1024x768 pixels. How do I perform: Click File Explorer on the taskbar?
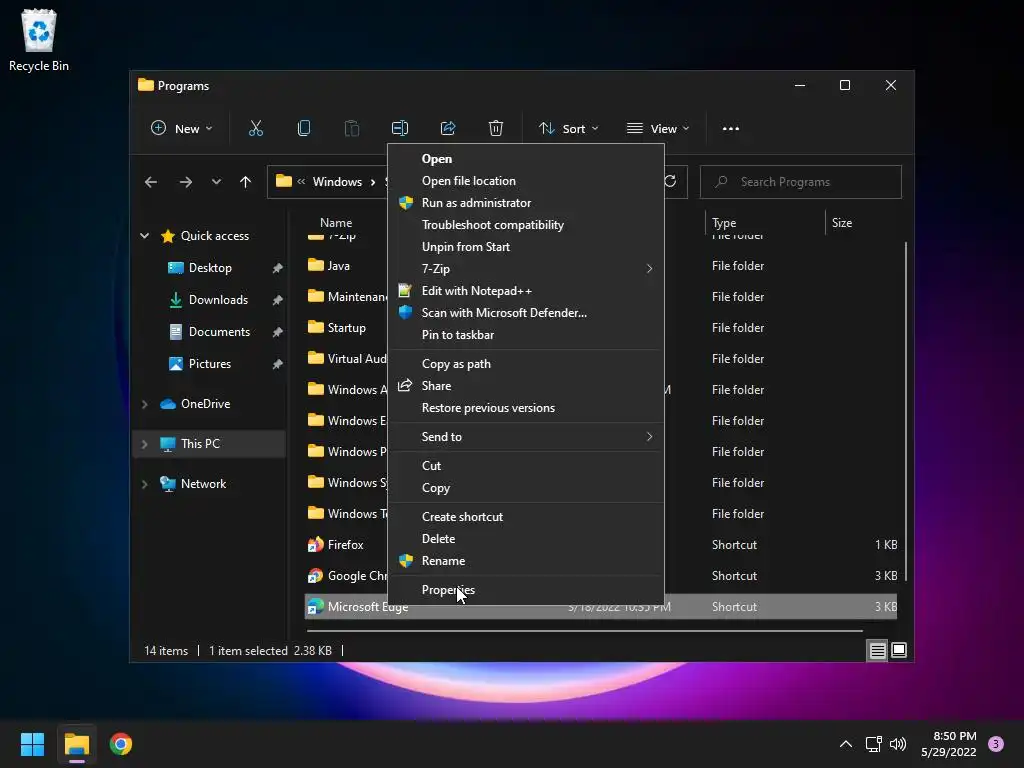point(77,744)
